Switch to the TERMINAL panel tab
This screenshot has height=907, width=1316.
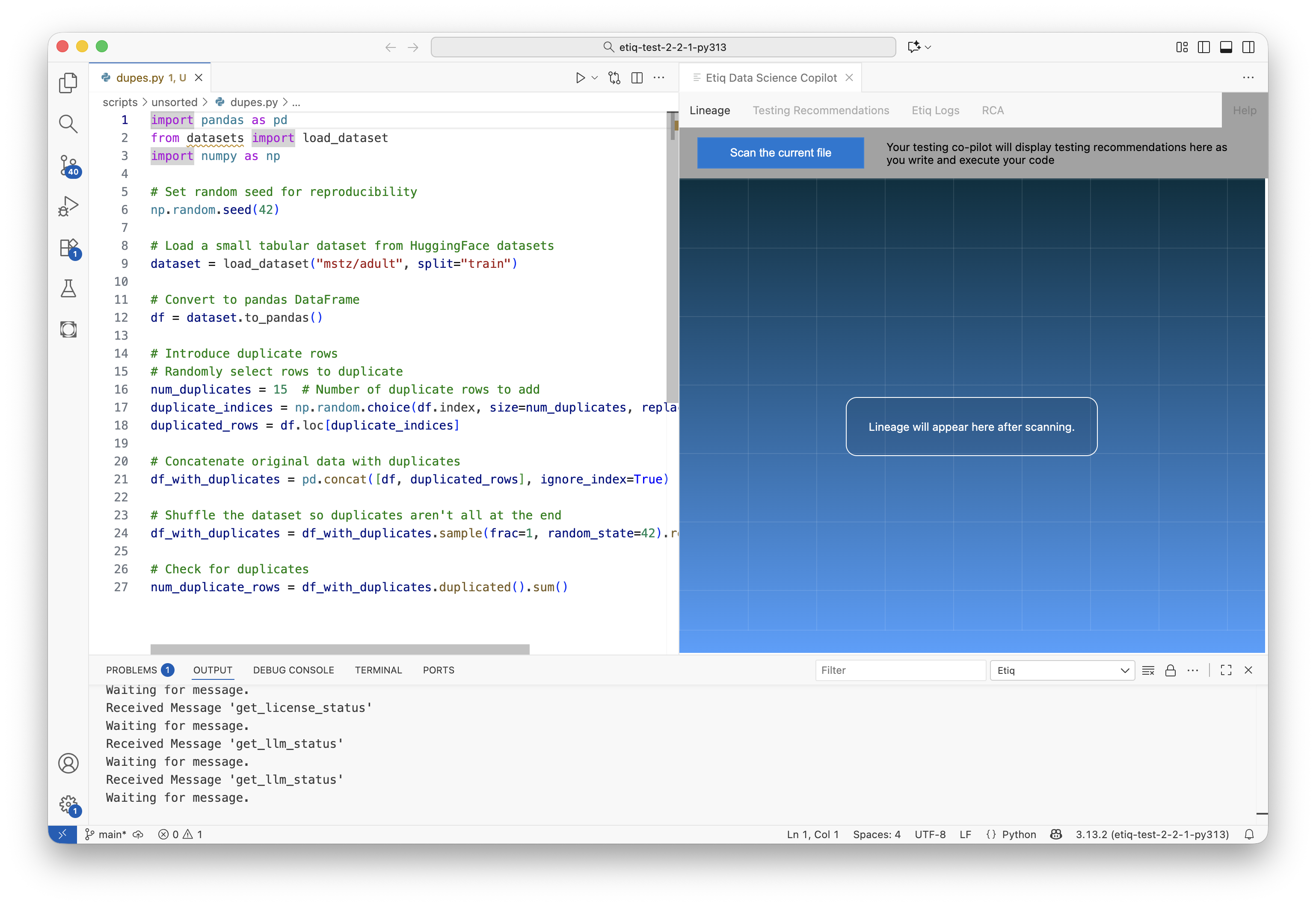point(378,670)
